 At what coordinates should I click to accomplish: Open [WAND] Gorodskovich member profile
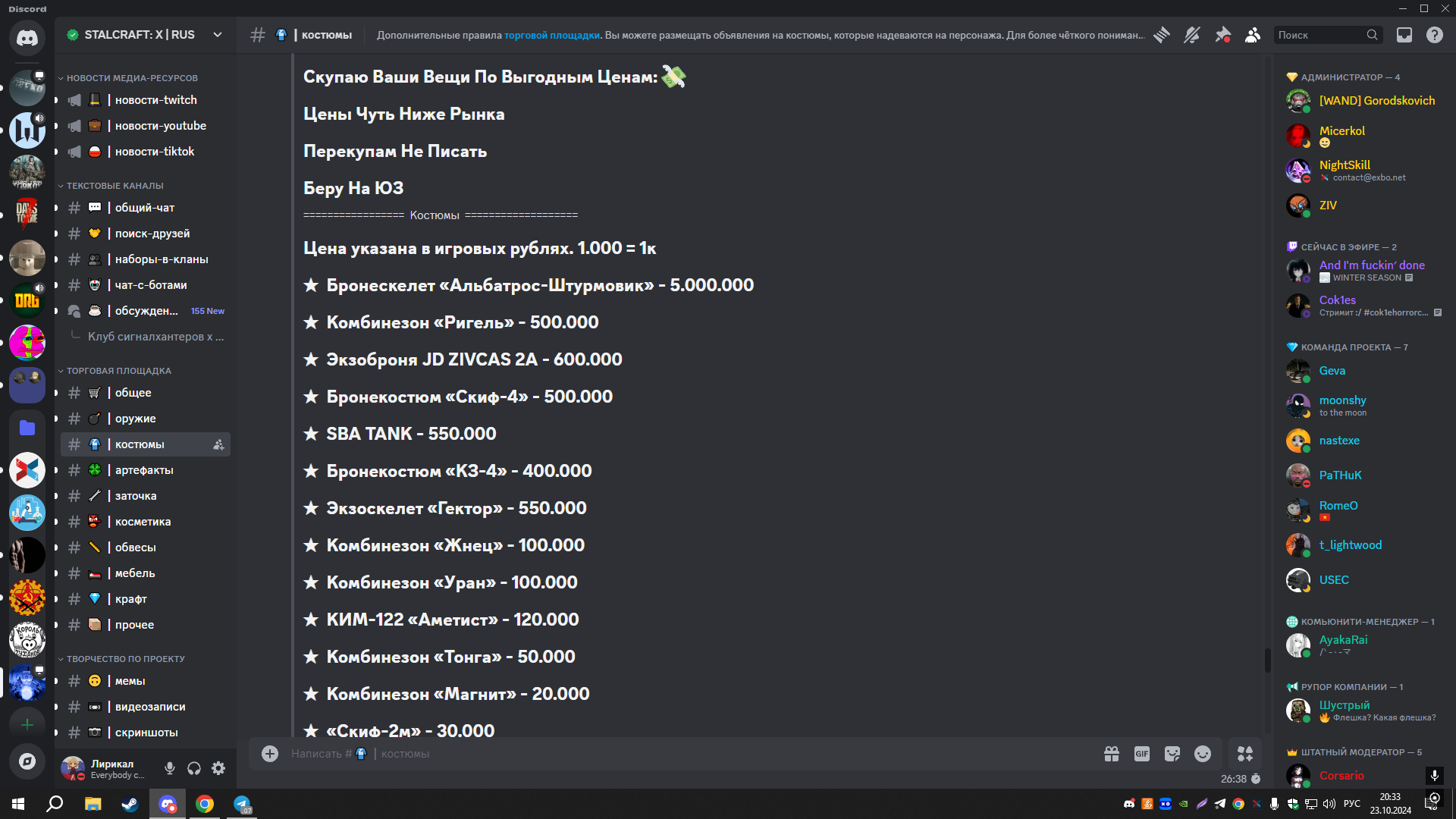click(x=1367, y=101)
